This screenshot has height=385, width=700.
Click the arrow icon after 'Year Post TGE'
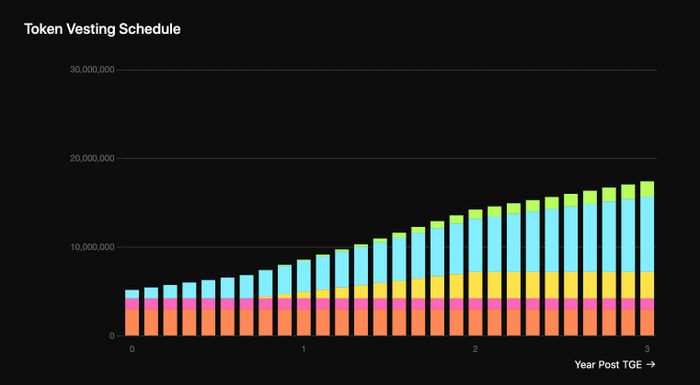tap(651, 365)
